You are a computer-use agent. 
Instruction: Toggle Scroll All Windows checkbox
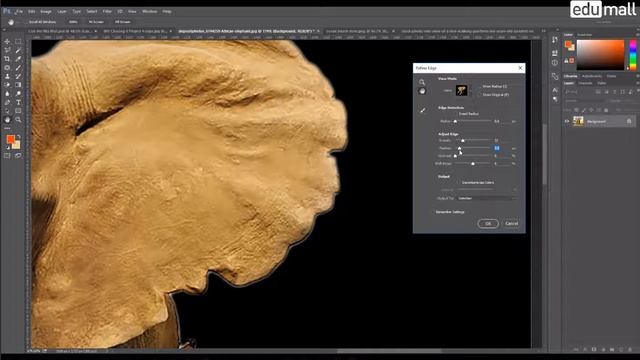pos(26,22)
